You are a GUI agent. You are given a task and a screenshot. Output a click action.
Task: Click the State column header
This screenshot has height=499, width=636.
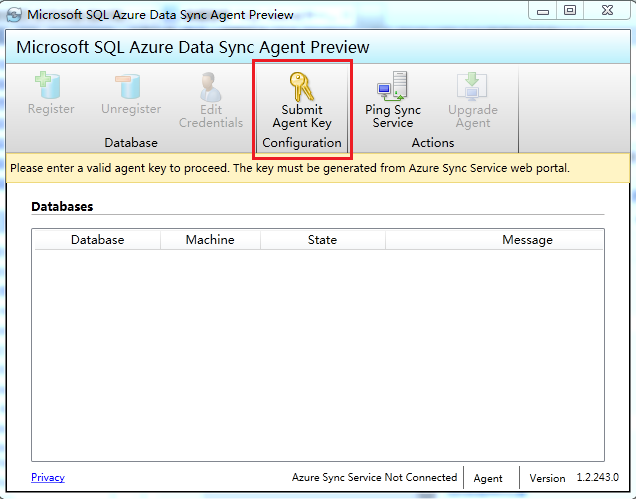(322, 240)
